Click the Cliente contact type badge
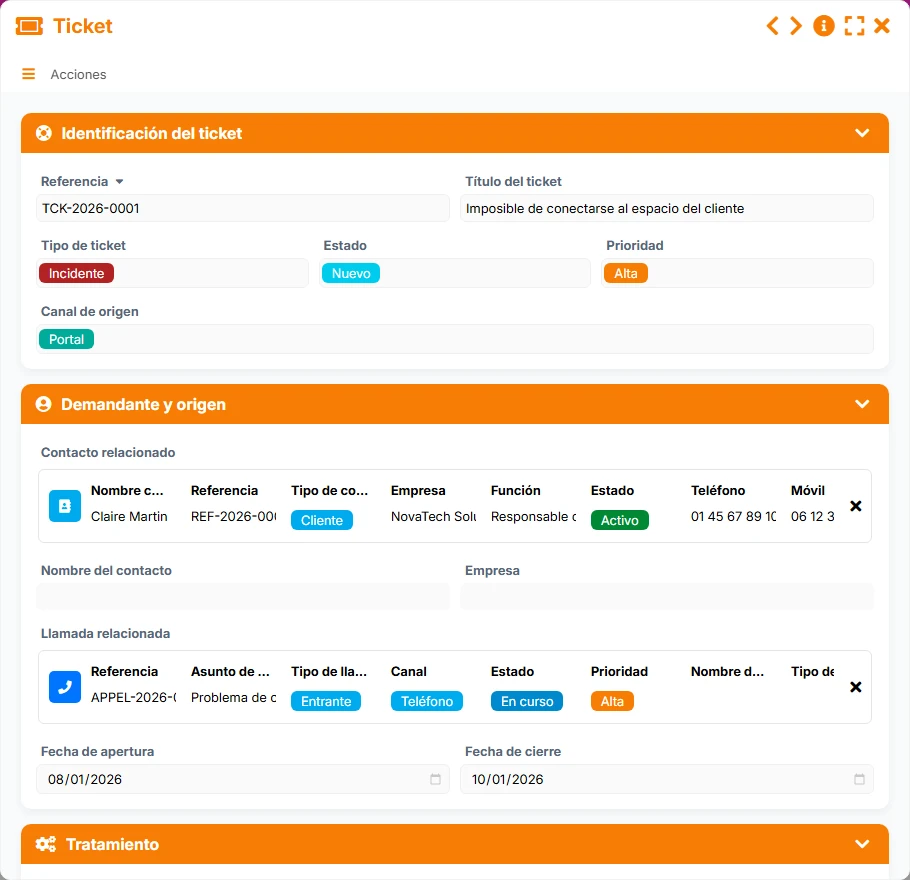The image size is (910, 880). tap(322, 520)
